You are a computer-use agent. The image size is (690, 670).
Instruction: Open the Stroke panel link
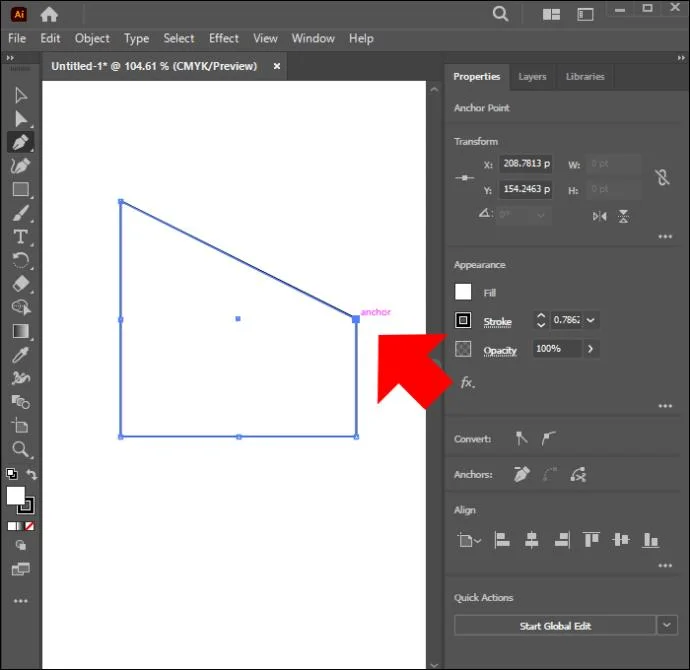497,322
